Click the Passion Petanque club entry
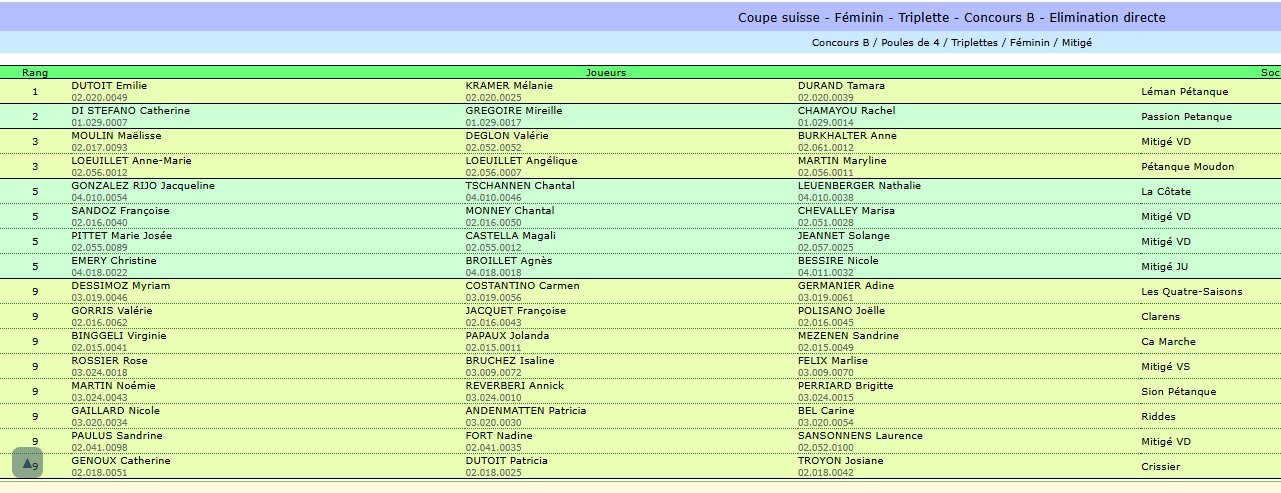Viewport: 1281px width, 493px height. pos(1186,117)
